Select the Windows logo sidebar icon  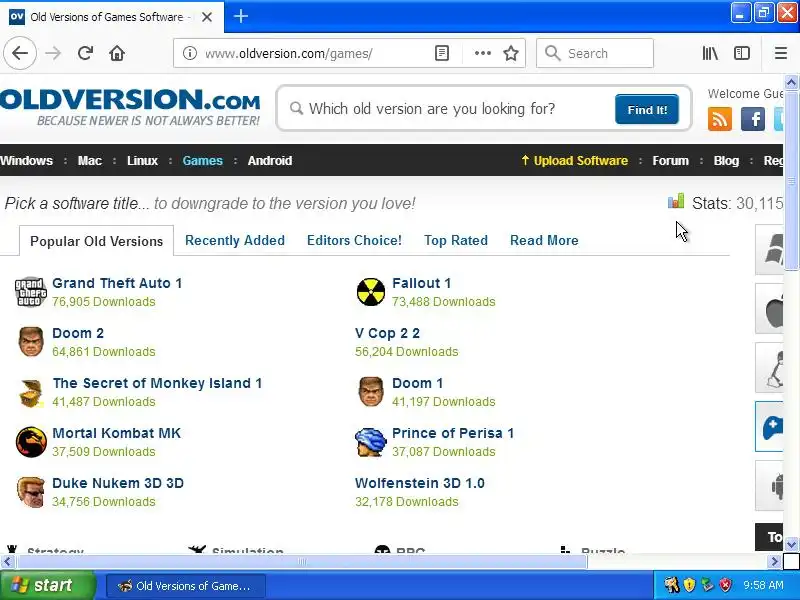[770, 249]
